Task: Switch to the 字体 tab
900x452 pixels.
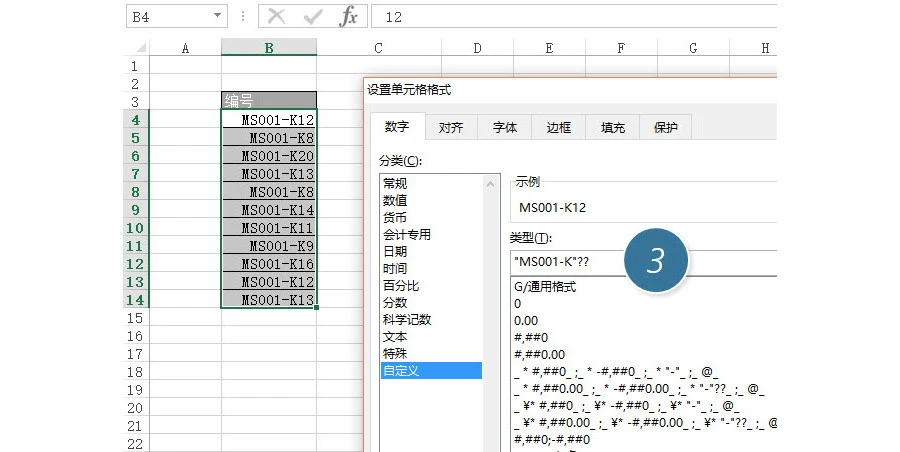Action: pyautogui.click(x=505, y=128)
